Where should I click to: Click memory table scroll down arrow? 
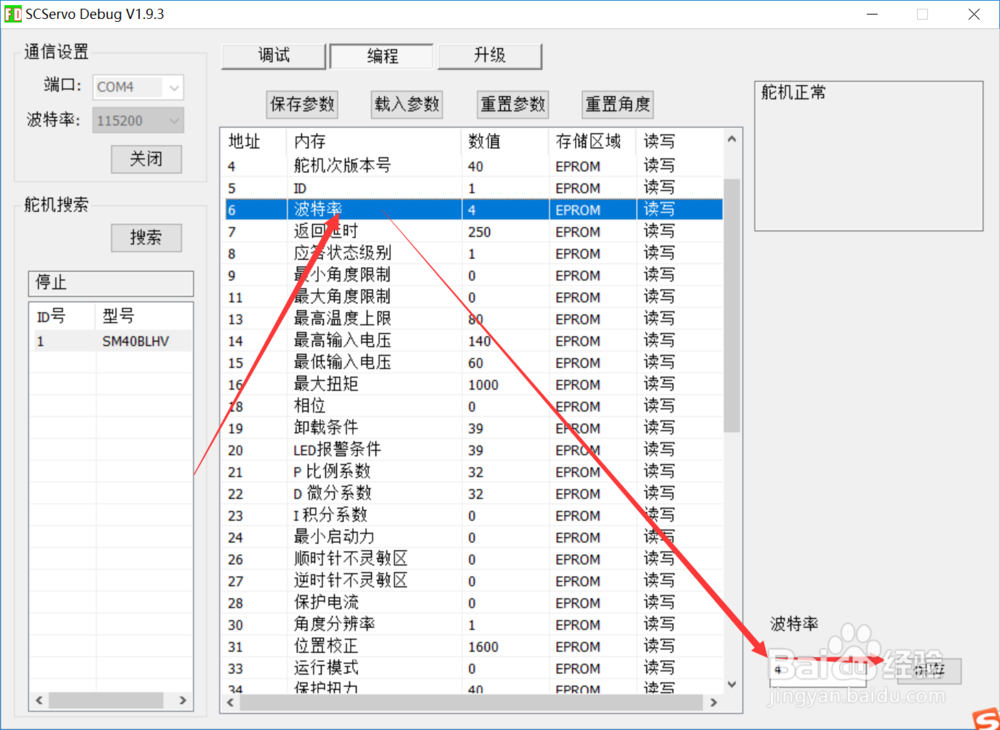732,684
